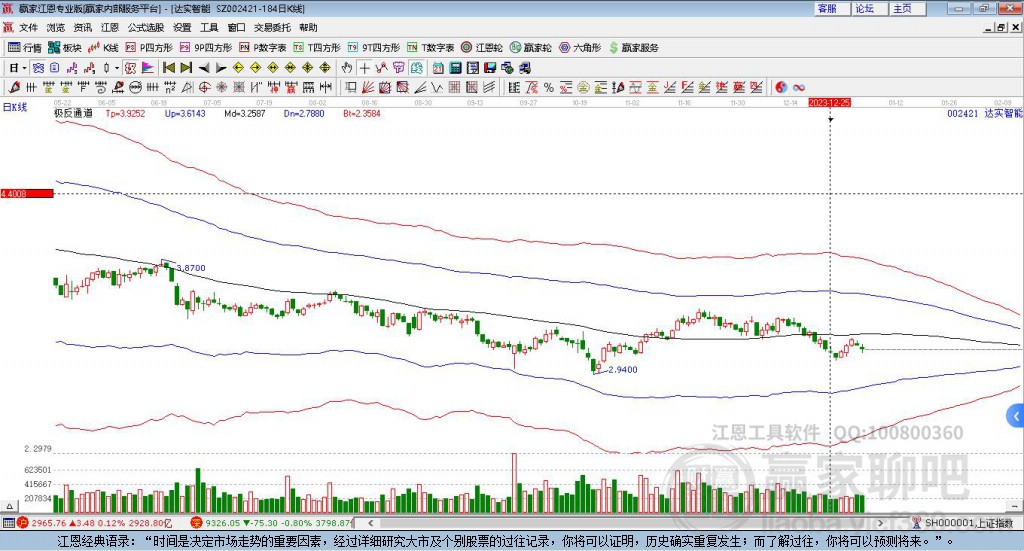Viewport: 1024px width, 551px height.
Task: Open the 交易委托 menu
Action: click(x=272, y=27)
